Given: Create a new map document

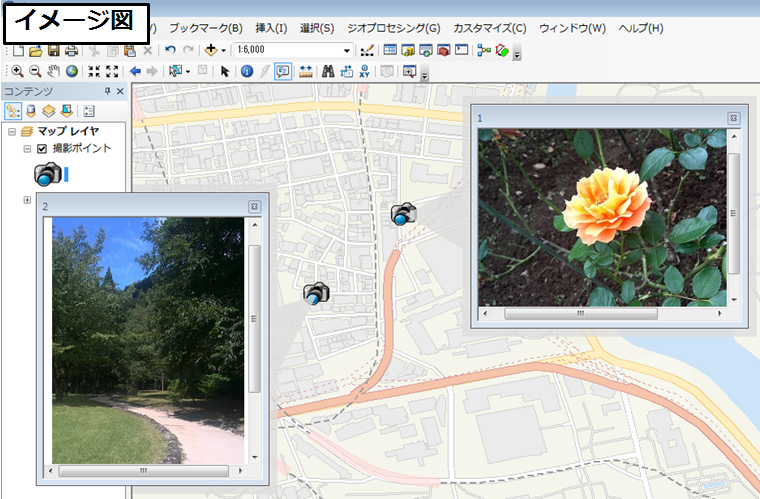Looking at the screenshot, I should (18, 50).
